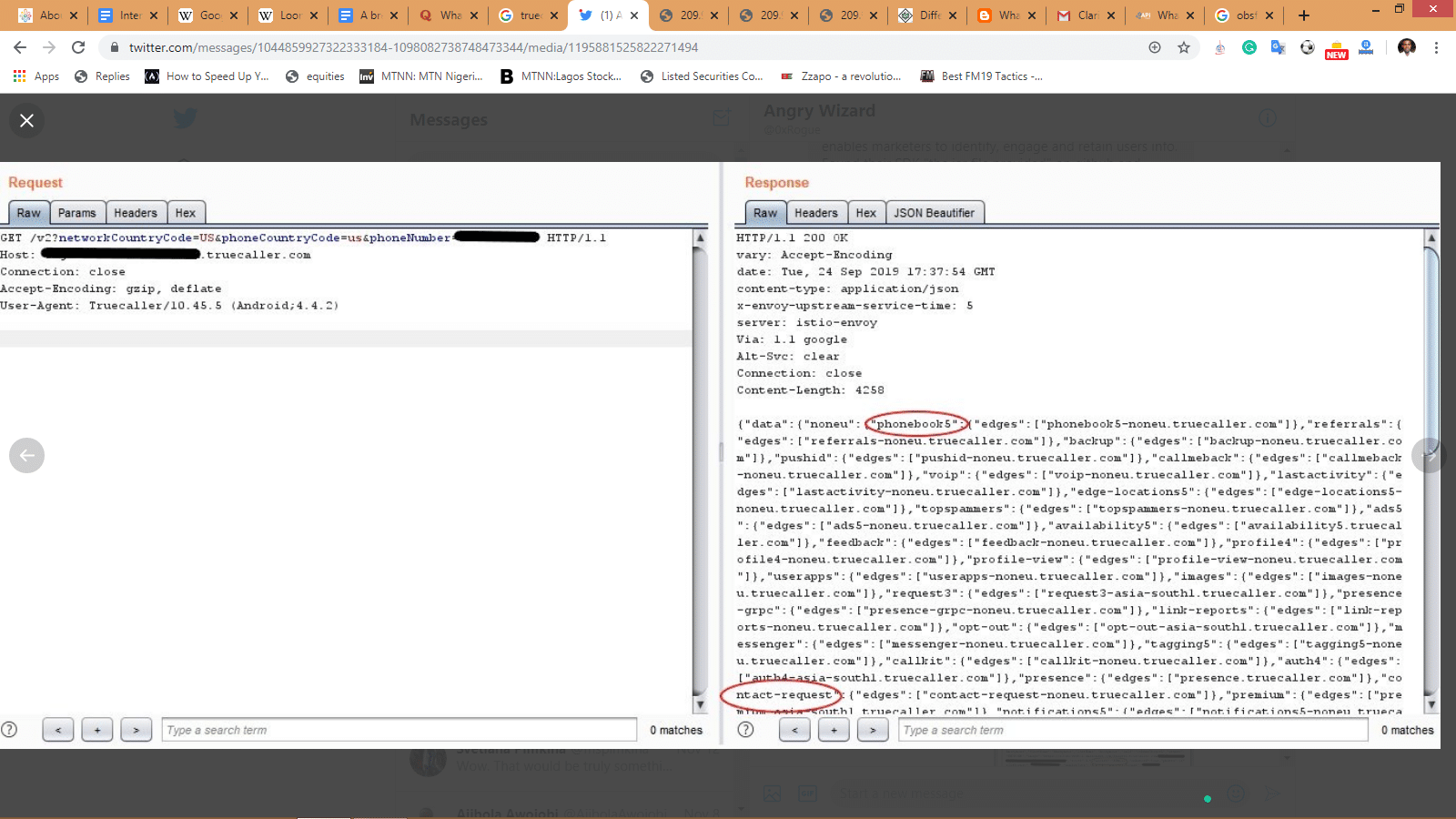Close the 'Diffe' tab
Screen dimensions: 1456x819
click(953, 15)
